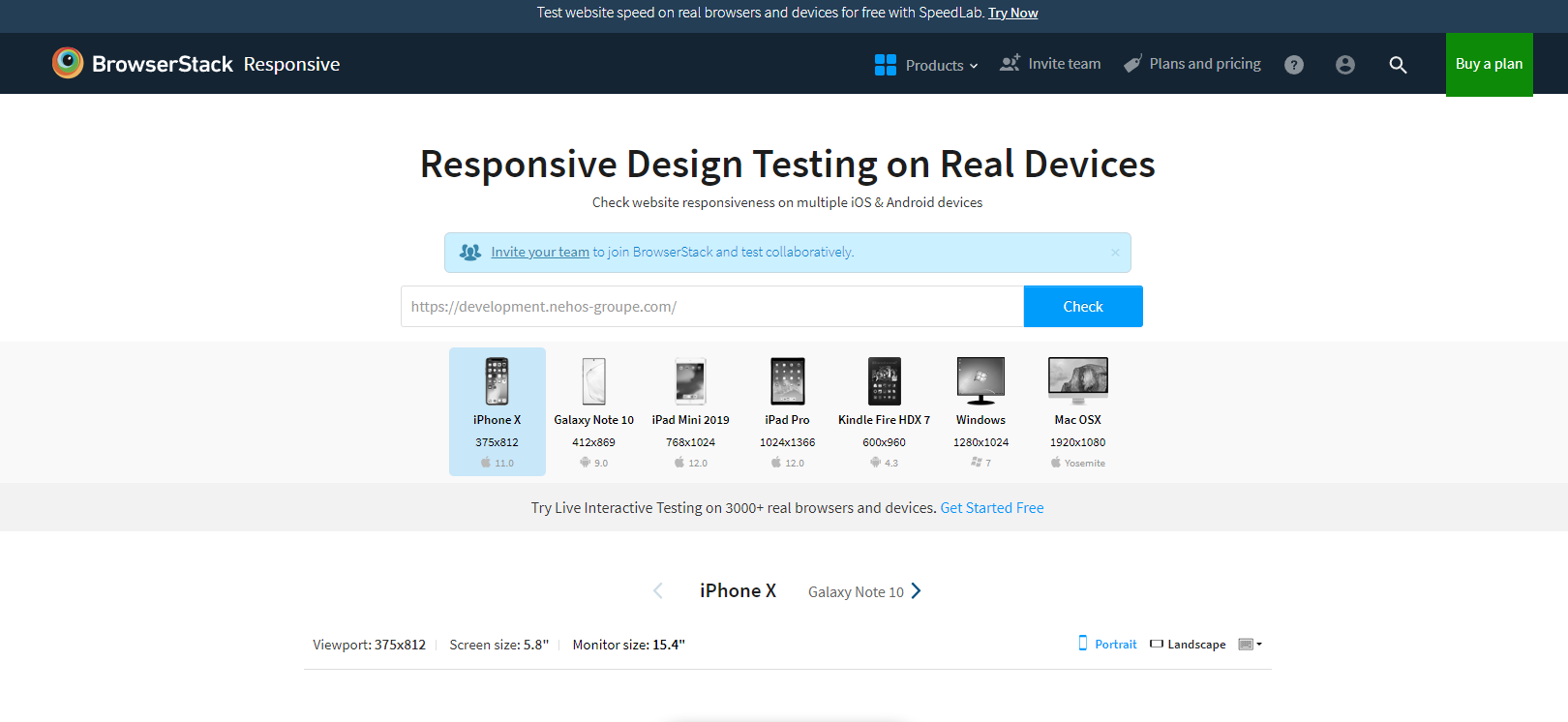Screen dimensions: 1568x722
Task: Select the Galaxy Note 10 device thumbnail
Action: tap(594, 411)
